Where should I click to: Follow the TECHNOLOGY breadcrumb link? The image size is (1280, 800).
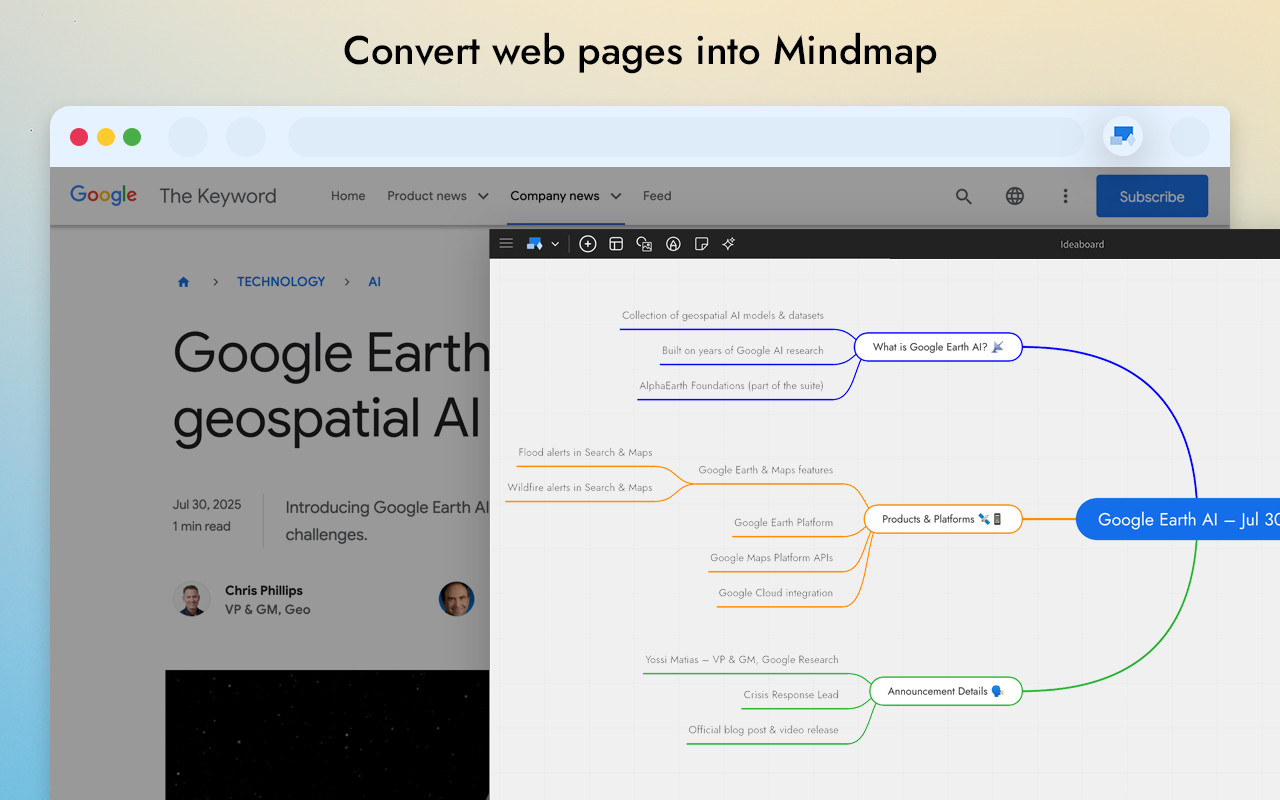click(x=281, y=282)
